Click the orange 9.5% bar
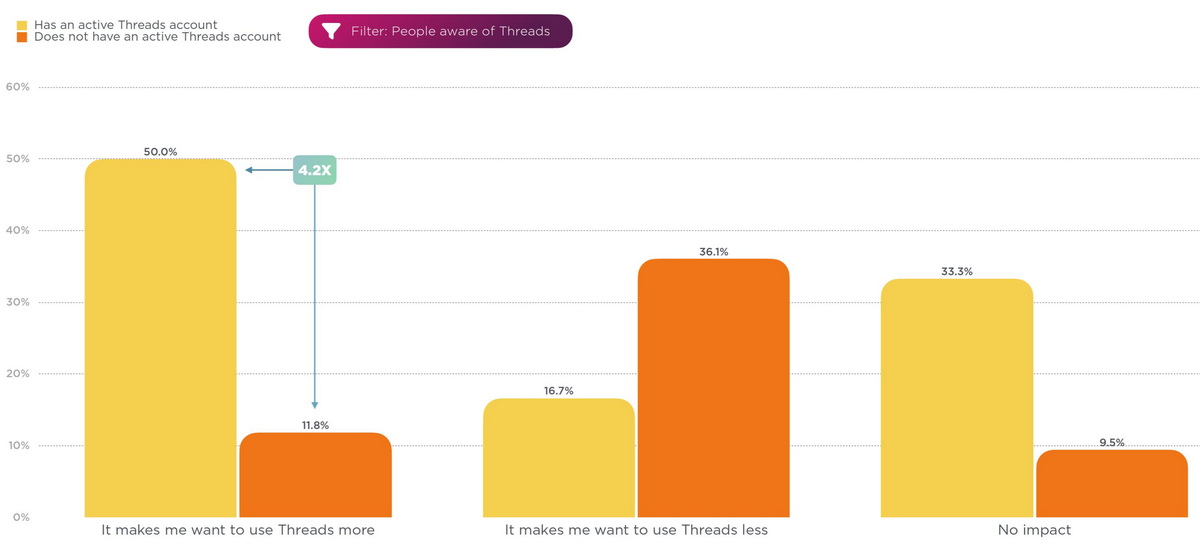The image size is (1200, 551). coord(1111,484)
